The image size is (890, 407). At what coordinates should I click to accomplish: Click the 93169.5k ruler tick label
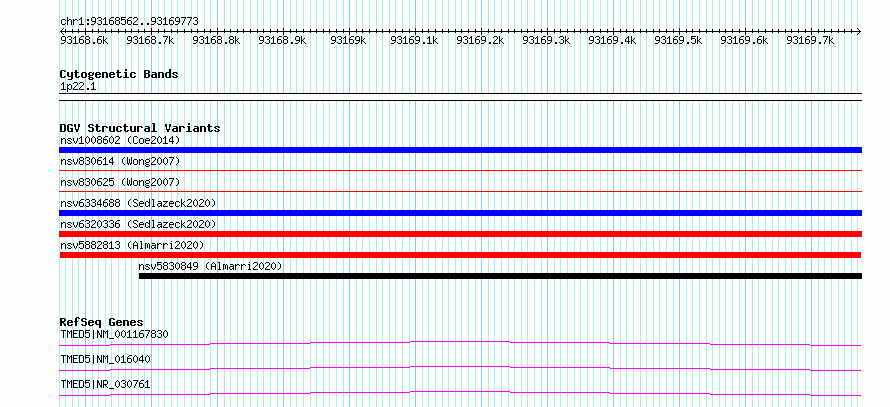pos(678,40)
